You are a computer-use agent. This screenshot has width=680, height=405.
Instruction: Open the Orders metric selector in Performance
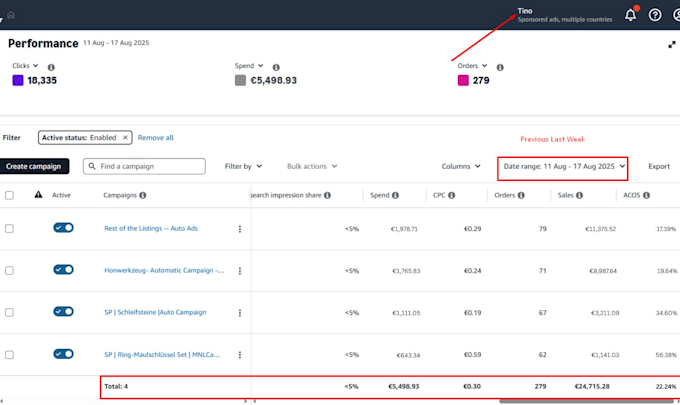pos(472,66)
